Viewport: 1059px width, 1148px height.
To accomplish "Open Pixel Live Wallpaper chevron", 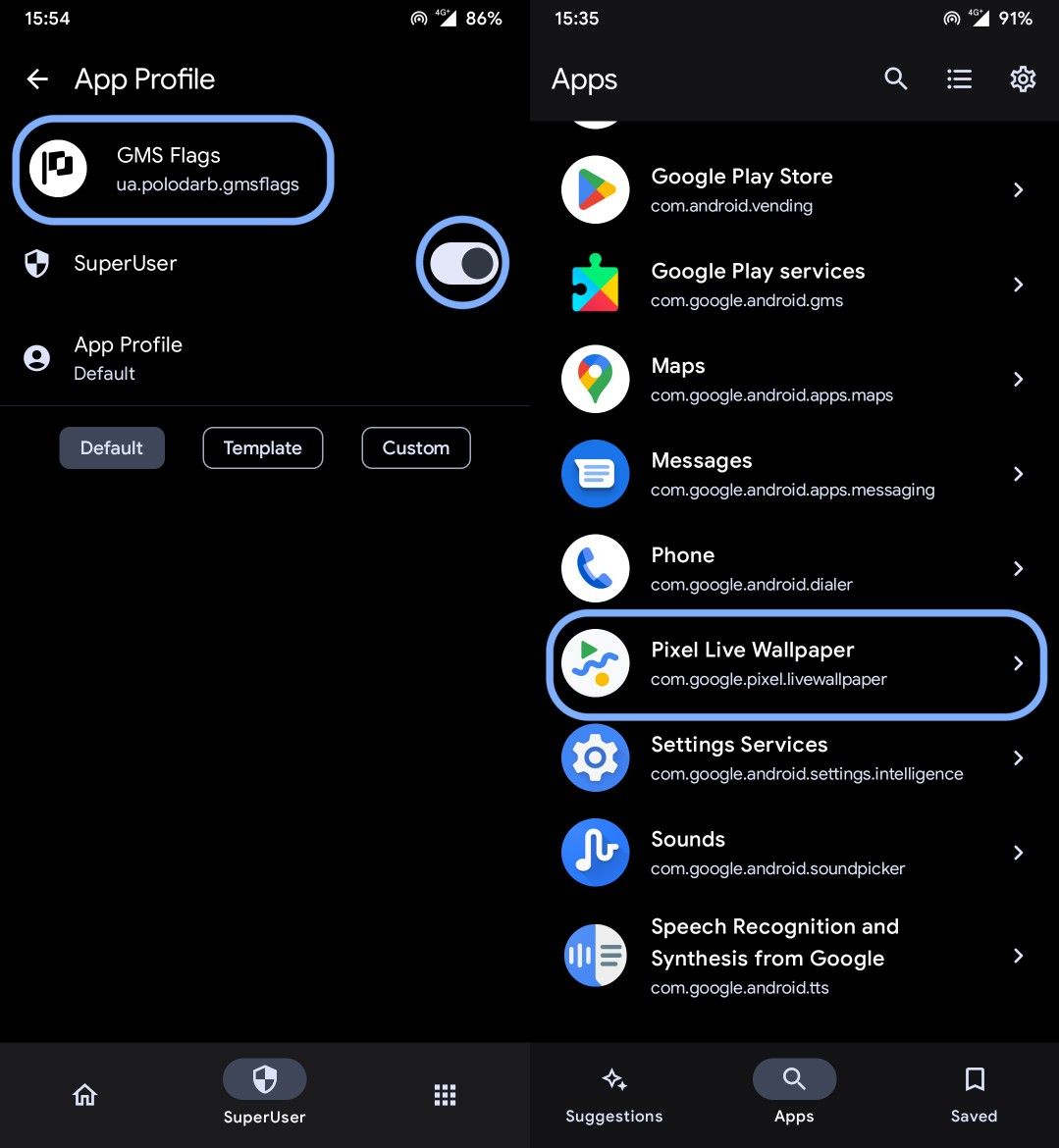I will pos(1018,663).
